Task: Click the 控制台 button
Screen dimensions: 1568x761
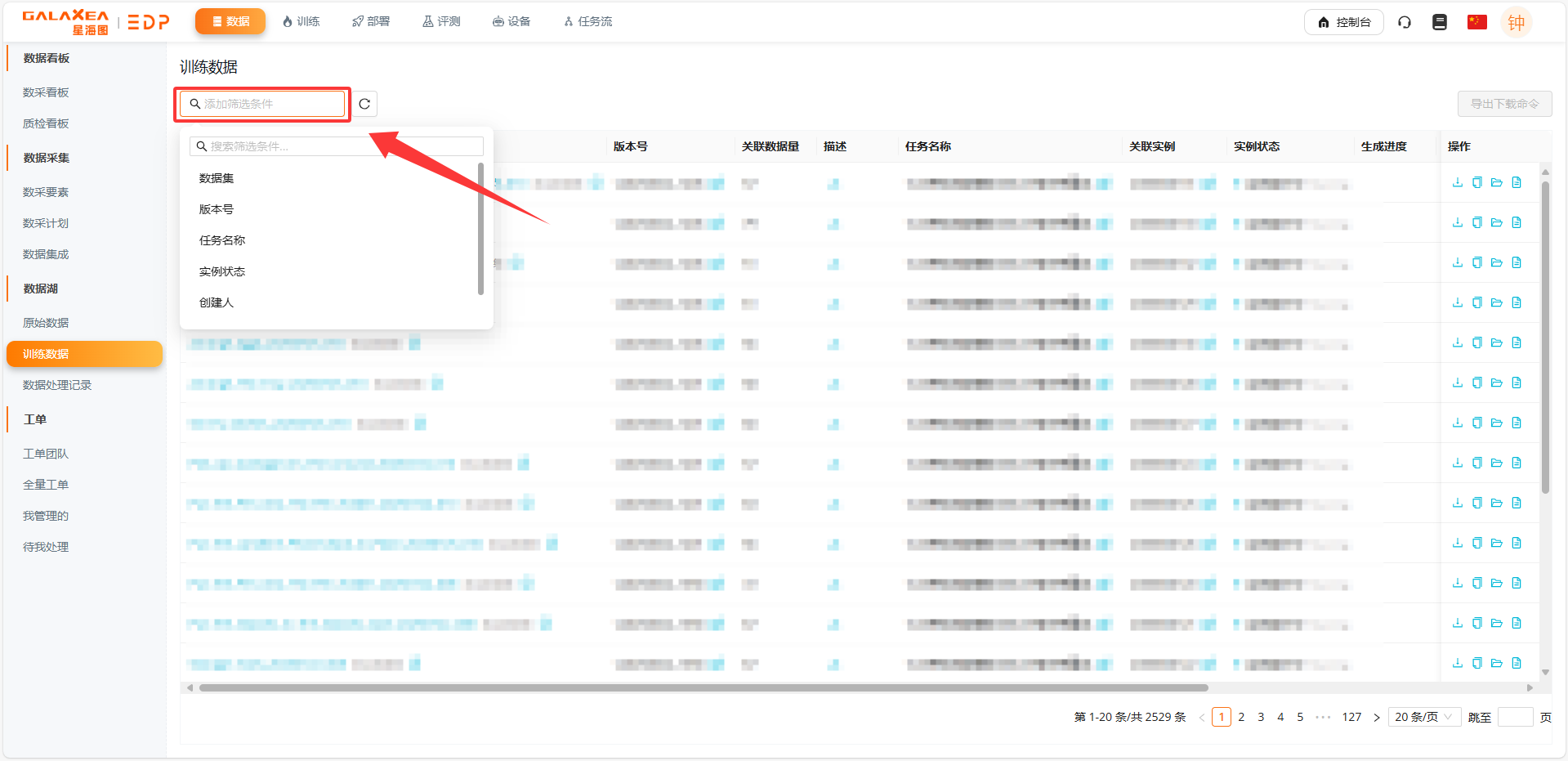Action: 1343,22
